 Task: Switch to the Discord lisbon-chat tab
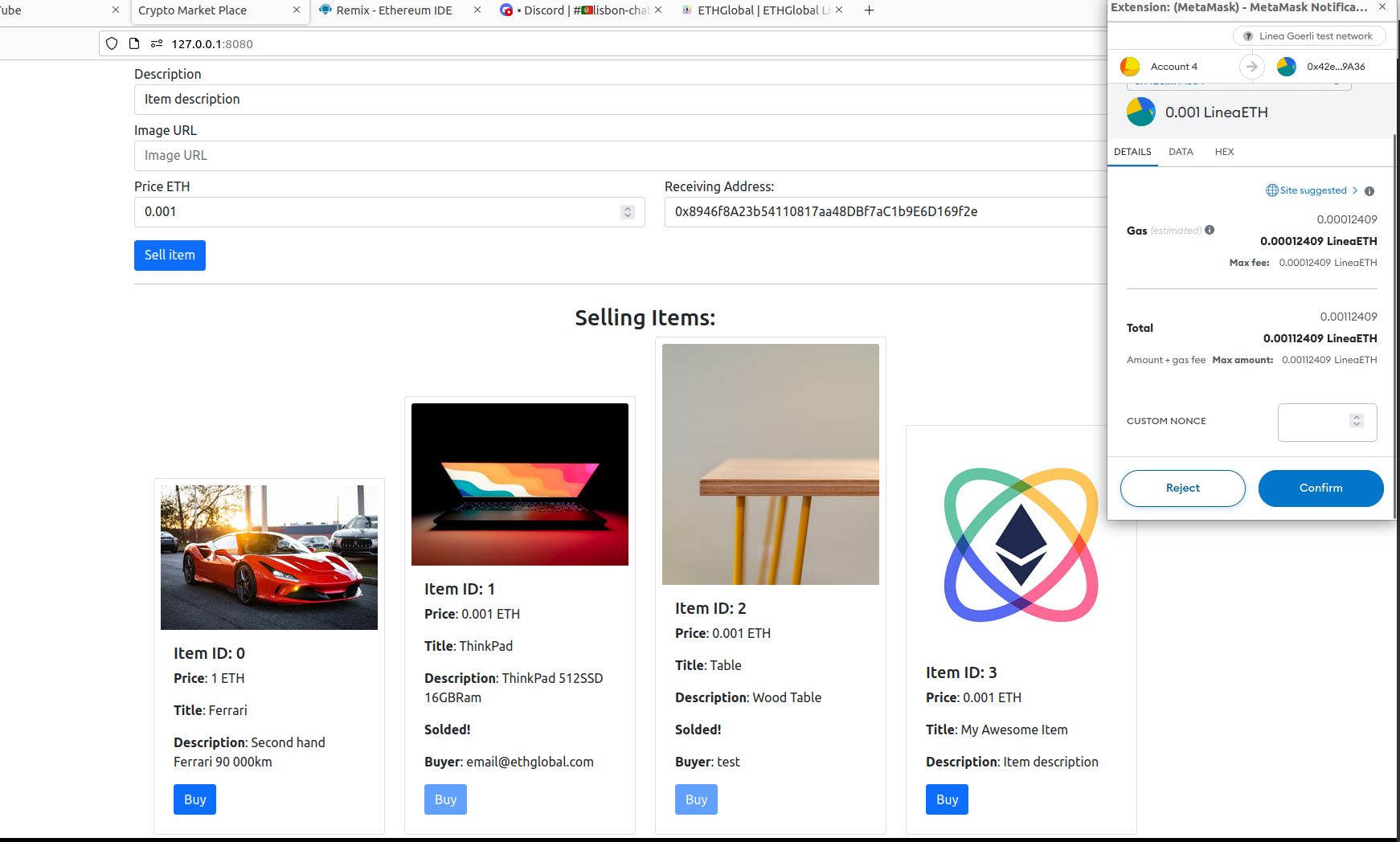[583, 10]
